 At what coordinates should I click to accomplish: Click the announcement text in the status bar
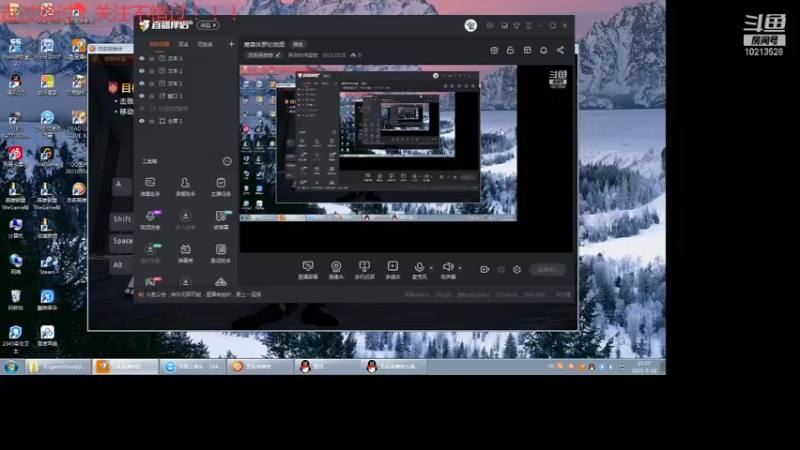(204, 294)
